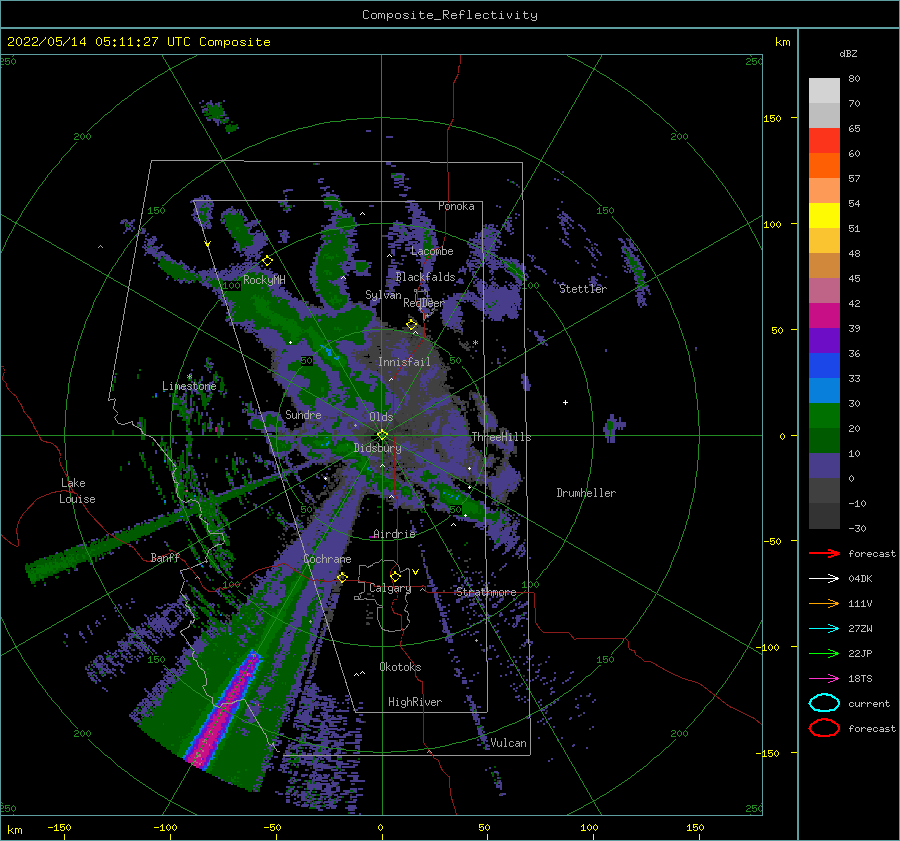
Task: Click the Okotoks label
Action: pos(400,667)
